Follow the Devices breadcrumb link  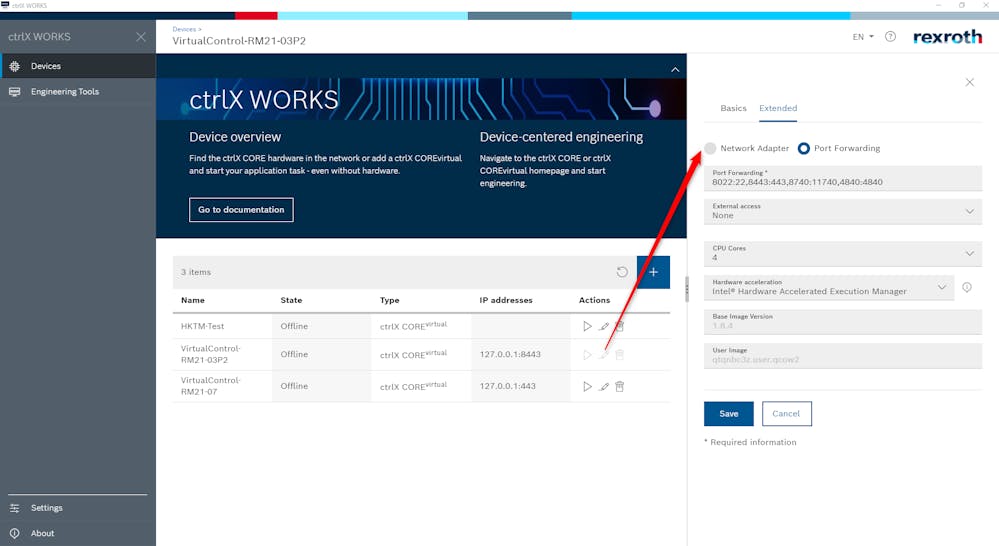pyautogui.click(x=184, y=29)
